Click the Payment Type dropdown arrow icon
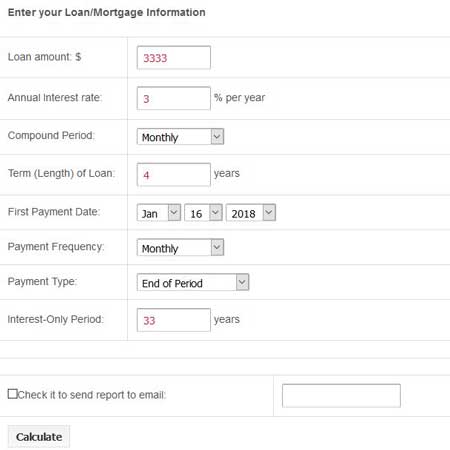Image resolution: width=450 pixels, height=450 pixels. pyautogui.click(x=242, y=282)
